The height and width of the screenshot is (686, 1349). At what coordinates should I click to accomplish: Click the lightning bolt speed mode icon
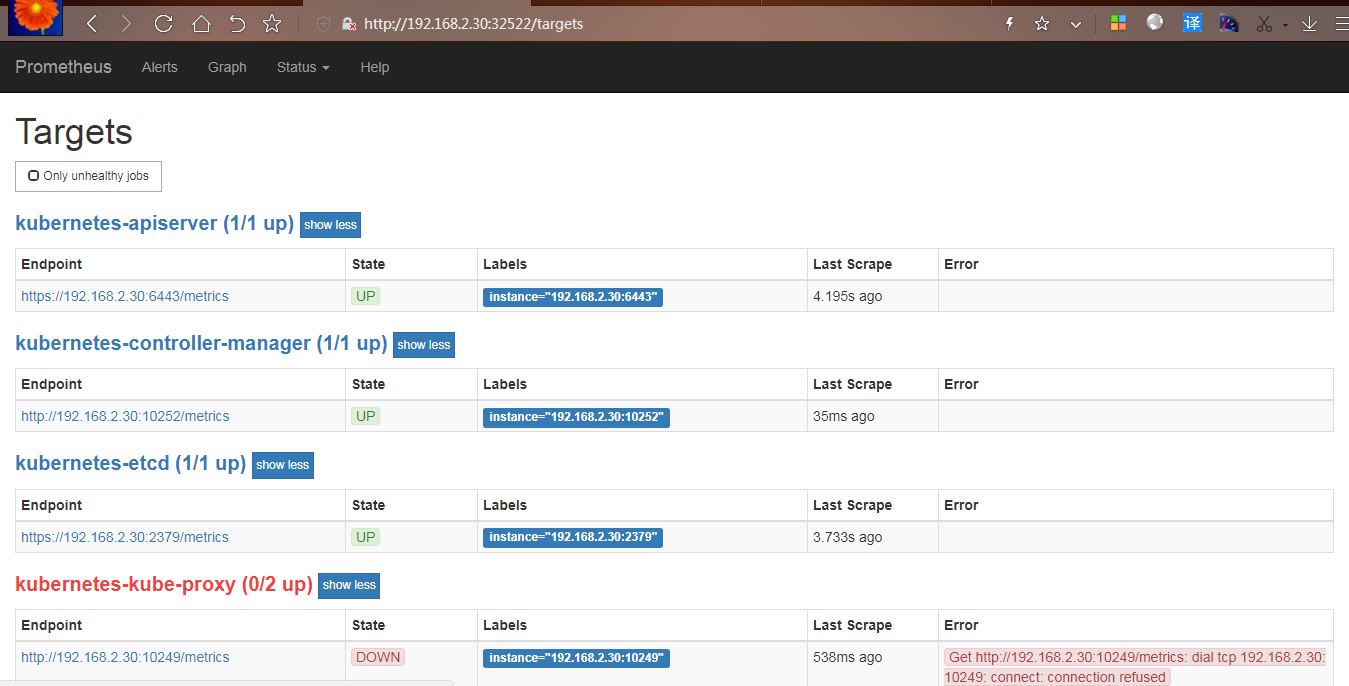[1010, 23]
